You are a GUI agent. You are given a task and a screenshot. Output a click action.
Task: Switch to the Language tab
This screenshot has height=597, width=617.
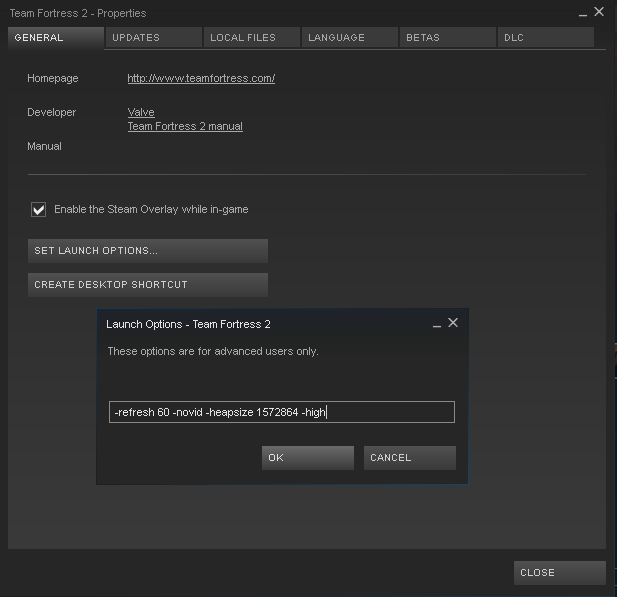click(x=350, y=38)
